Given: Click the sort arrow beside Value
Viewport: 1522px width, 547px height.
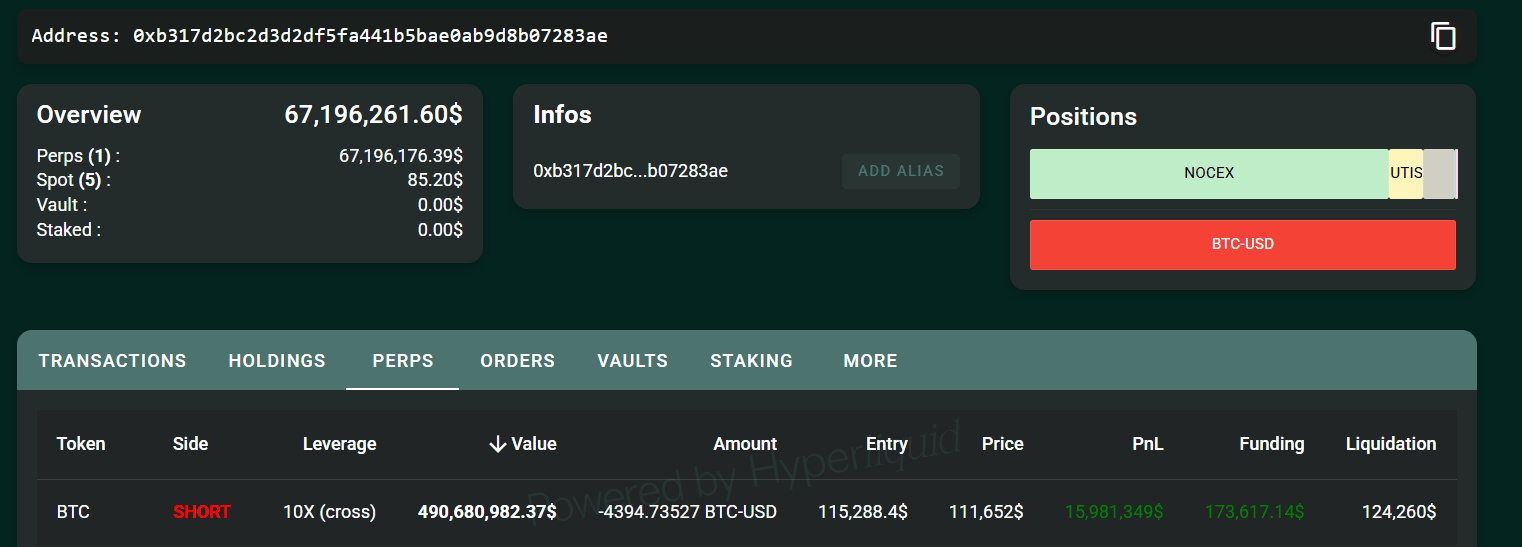Looking at the screenshot, I should tap(497, 444).
